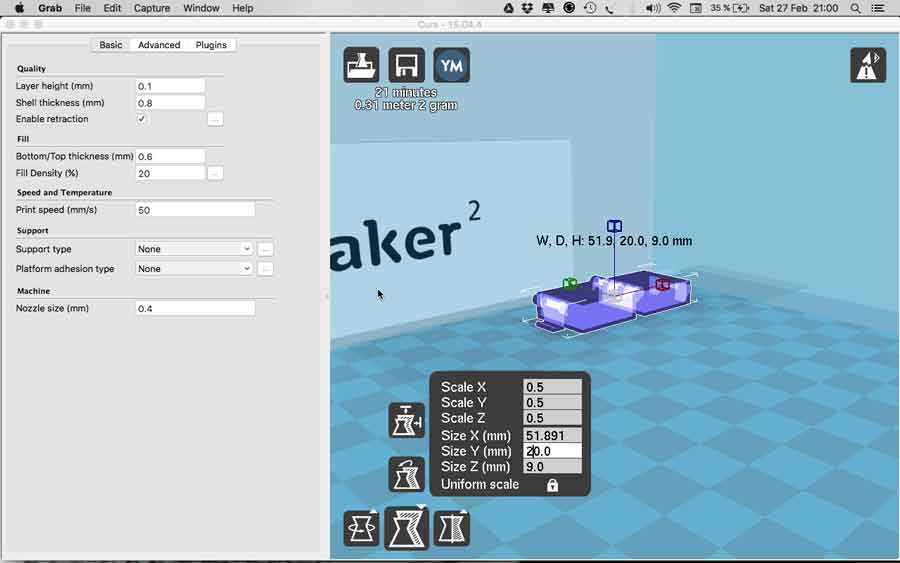900x563 pixels.
Task: Open Support type settings ellipsis button
Action: pos(265,249)
